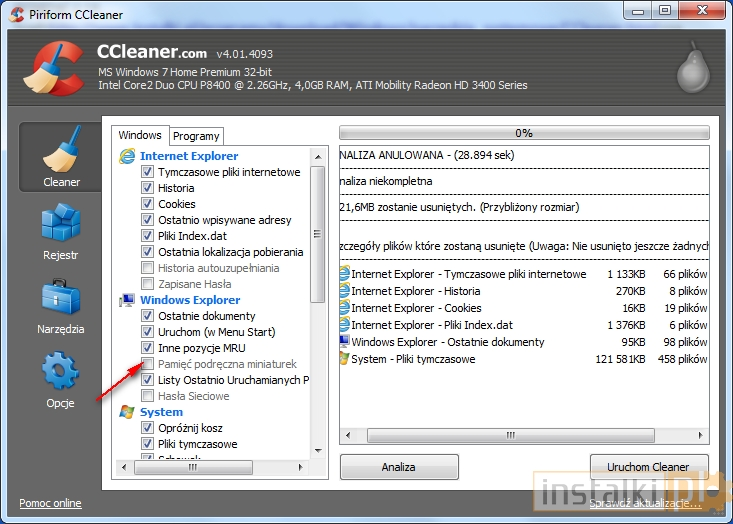Click options list scroll up arrow
733x524 pixels.
(x=318, y=157)
